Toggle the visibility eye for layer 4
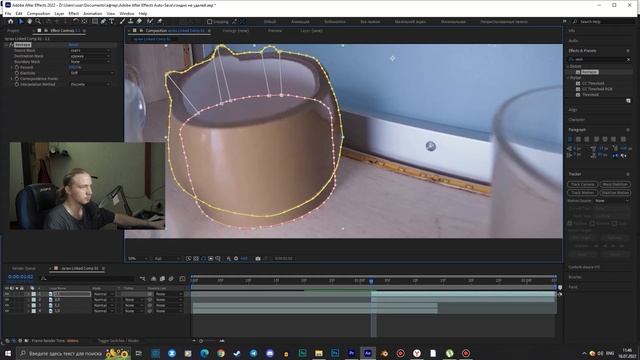This screenshot has width=640, height=360. [7, 311]
